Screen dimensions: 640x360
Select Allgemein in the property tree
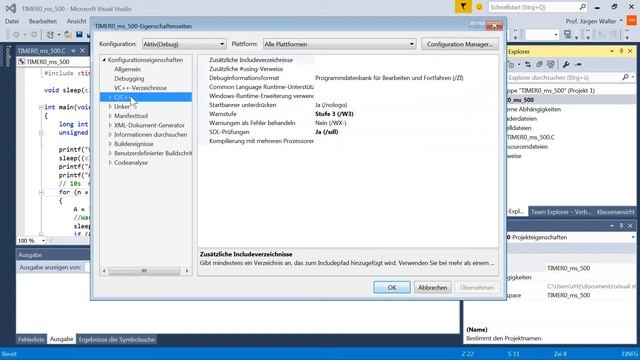[127, 69]
